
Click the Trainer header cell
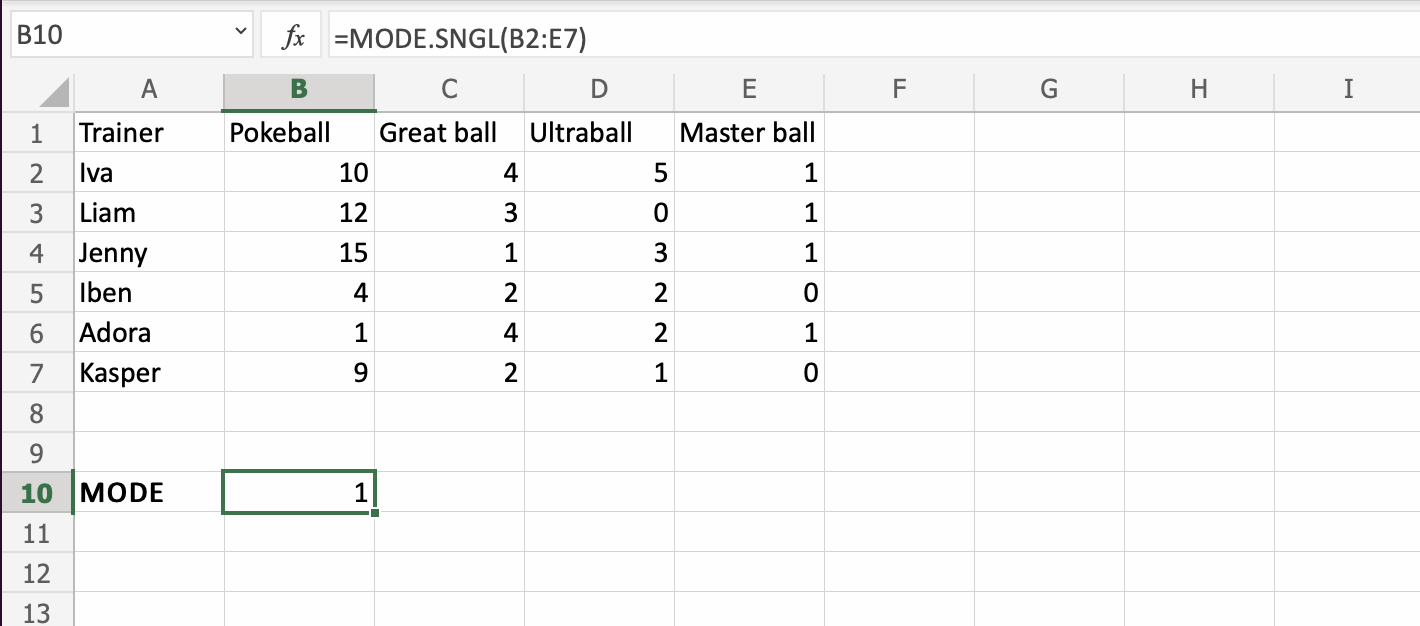point(149,132)
